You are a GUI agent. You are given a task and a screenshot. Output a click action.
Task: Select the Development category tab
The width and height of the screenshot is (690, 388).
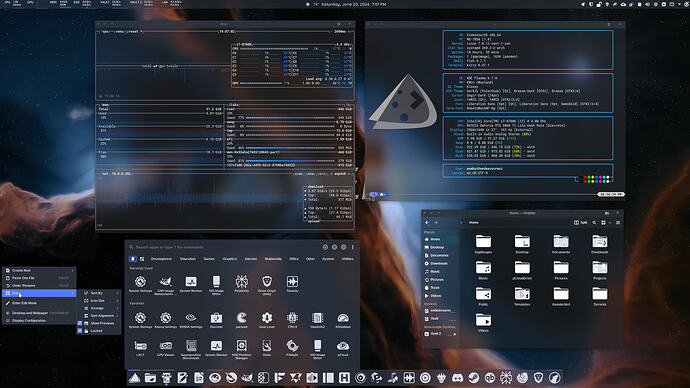(161, 259)
